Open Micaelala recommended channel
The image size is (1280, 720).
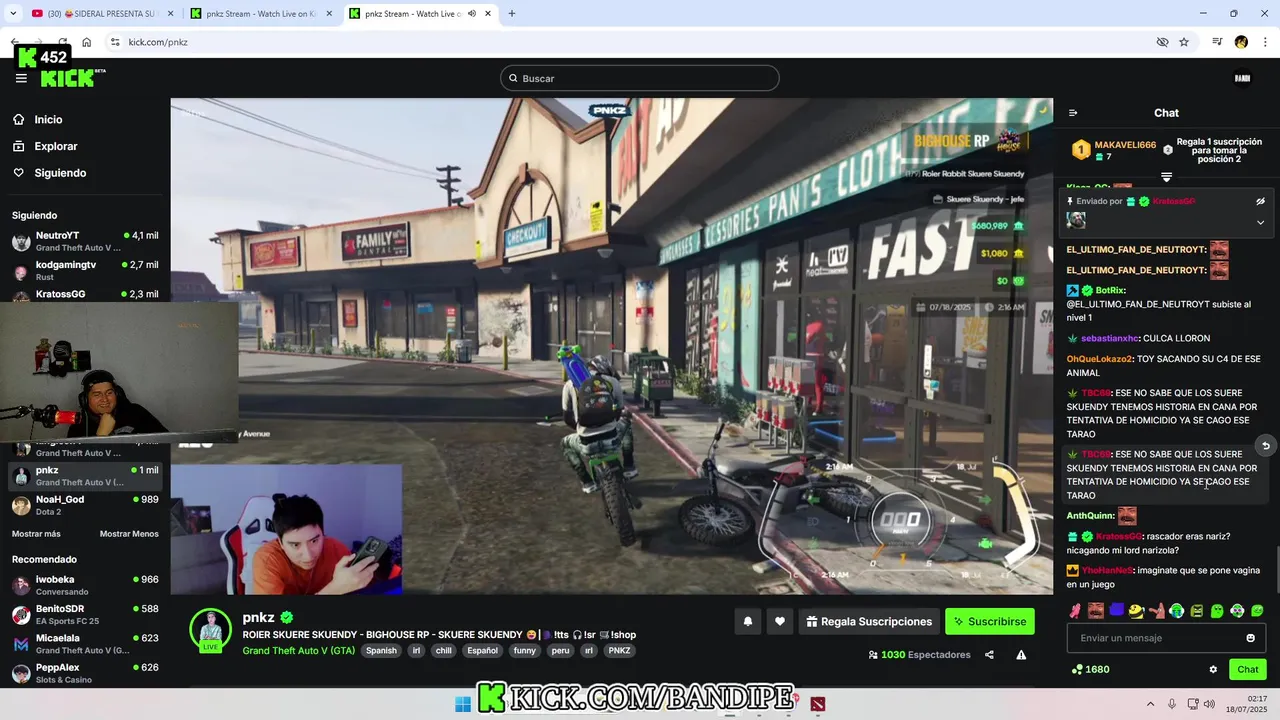[x=85, y=644]
